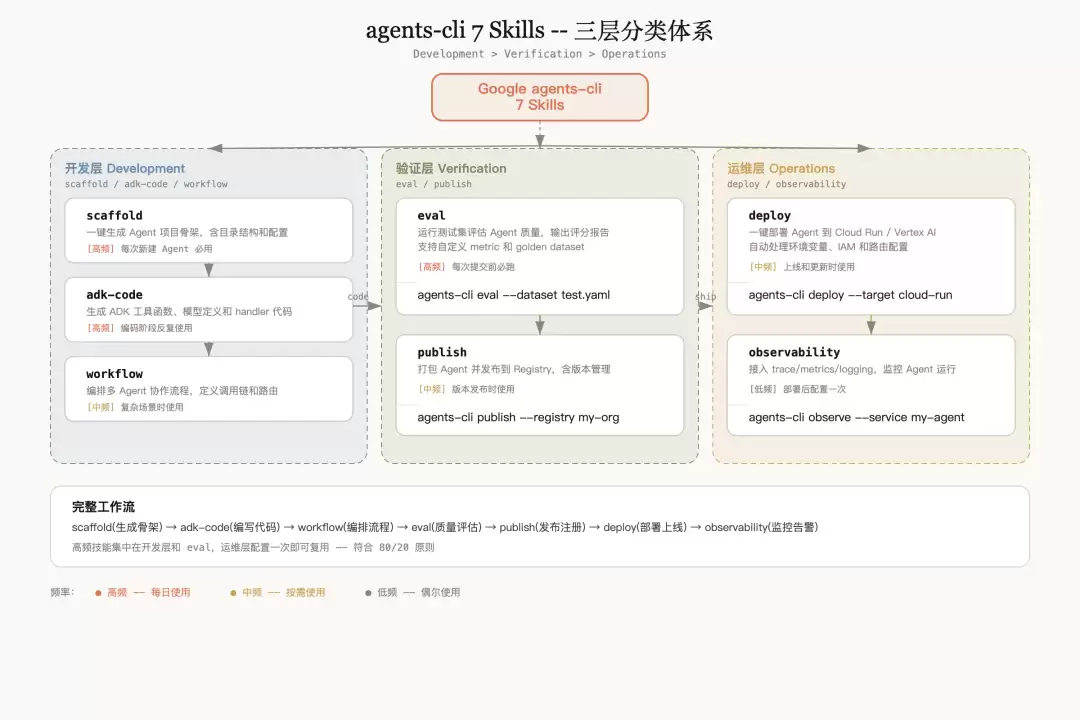Click the "[中频] 复杂场景时使用" tag
The height and width of the screenshot is (720, 1080).
click(135, 407)
